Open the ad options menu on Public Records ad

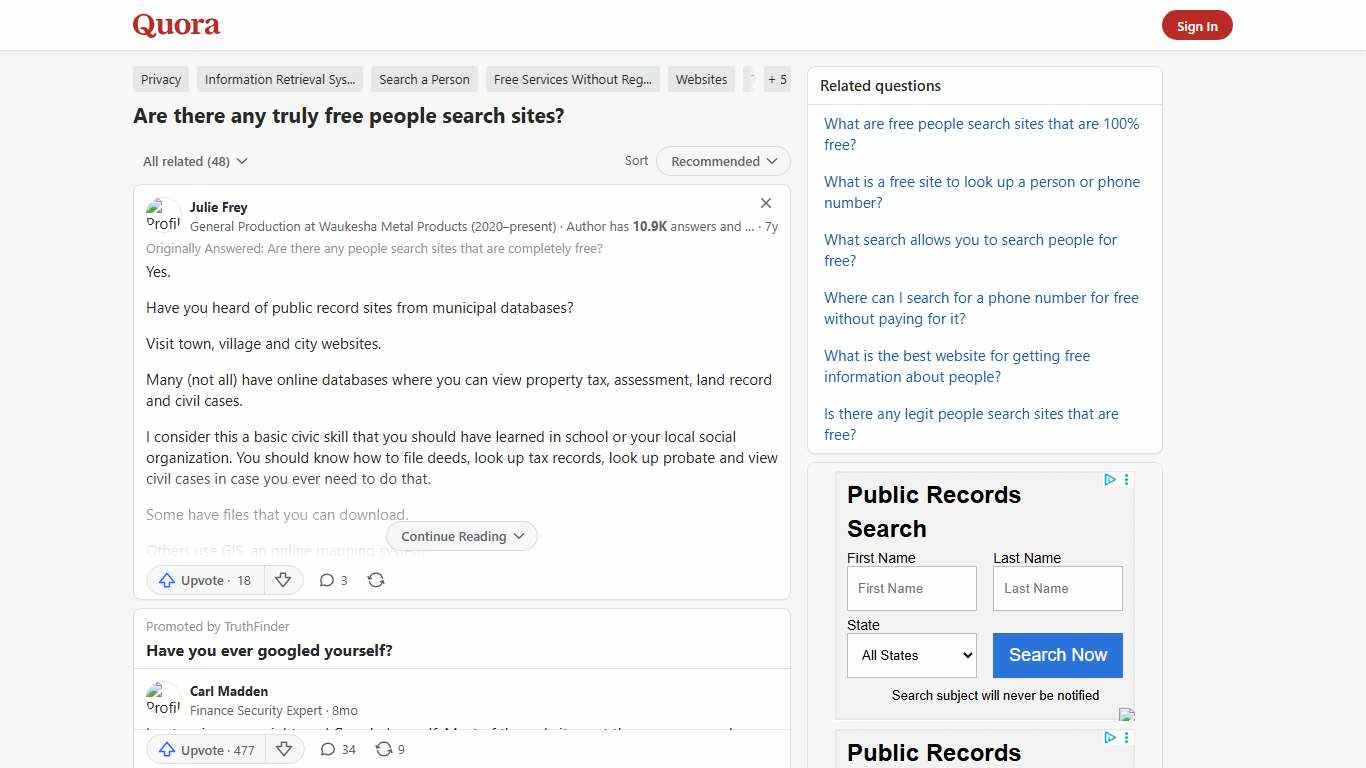click(1126, 480)
